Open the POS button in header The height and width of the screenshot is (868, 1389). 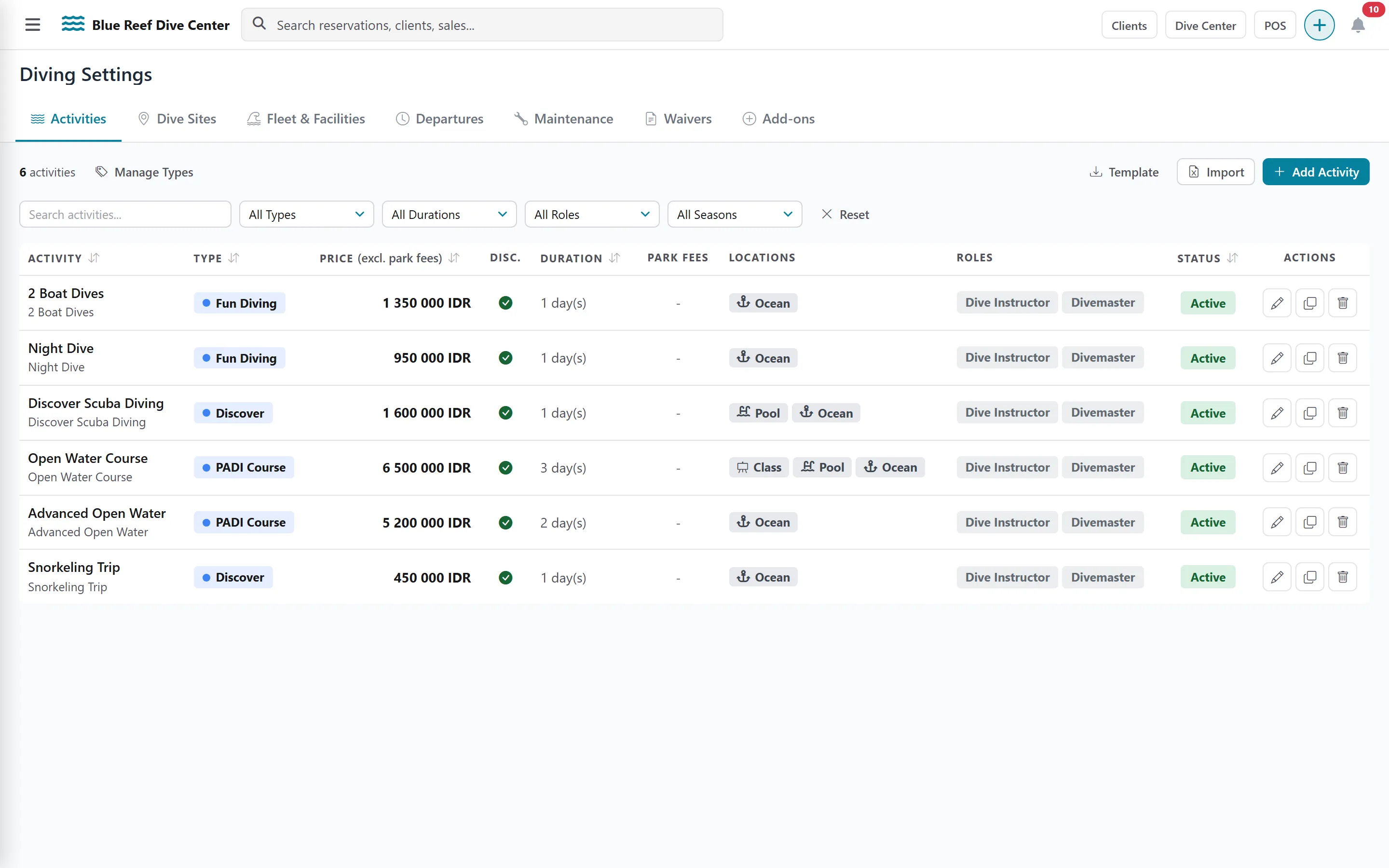(x=1275, y=25)
